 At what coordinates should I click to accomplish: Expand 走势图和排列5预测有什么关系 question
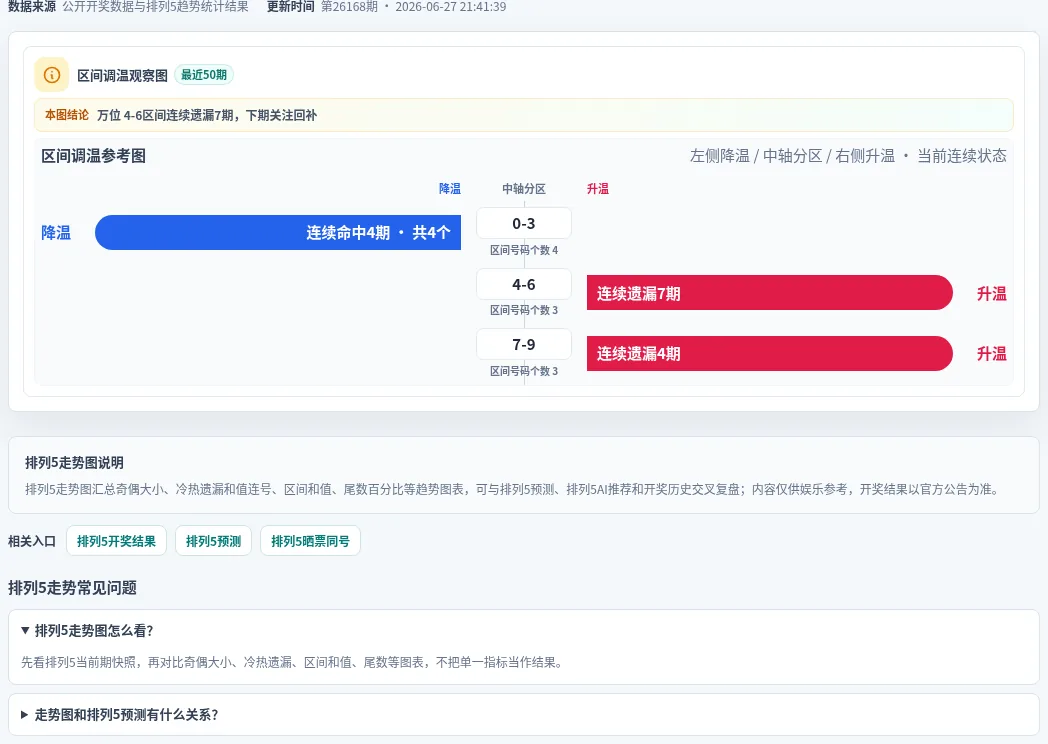(x=524, y=715)
